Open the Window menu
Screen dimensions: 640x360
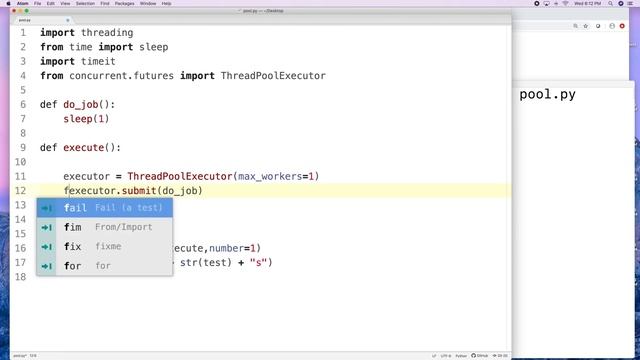point(148,3)
